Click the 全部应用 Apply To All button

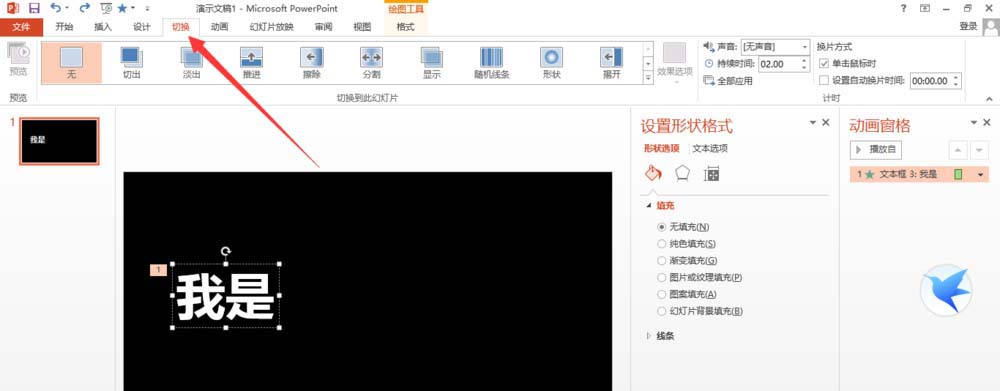(x=728, y=80)
